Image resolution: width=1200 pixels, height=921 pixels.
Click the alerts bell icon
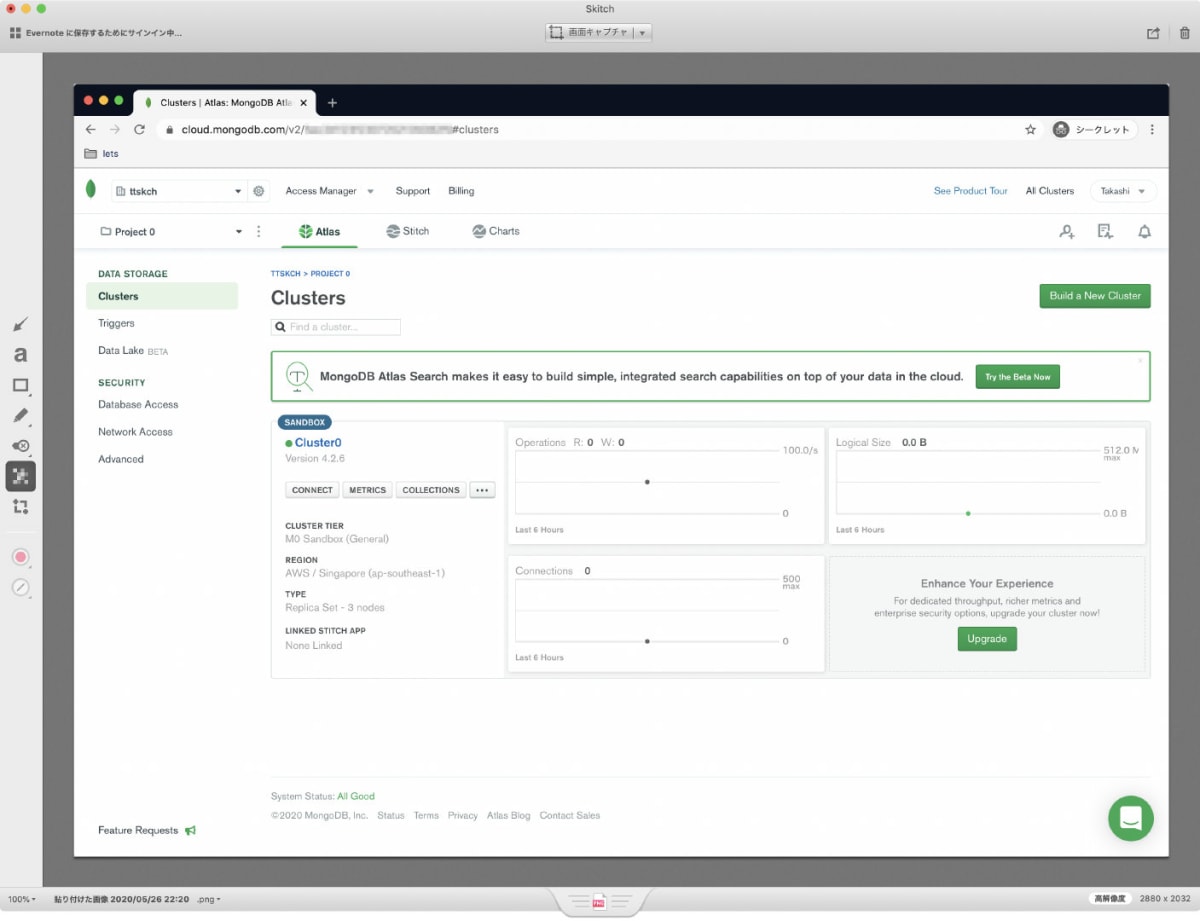coord(1144,231)
